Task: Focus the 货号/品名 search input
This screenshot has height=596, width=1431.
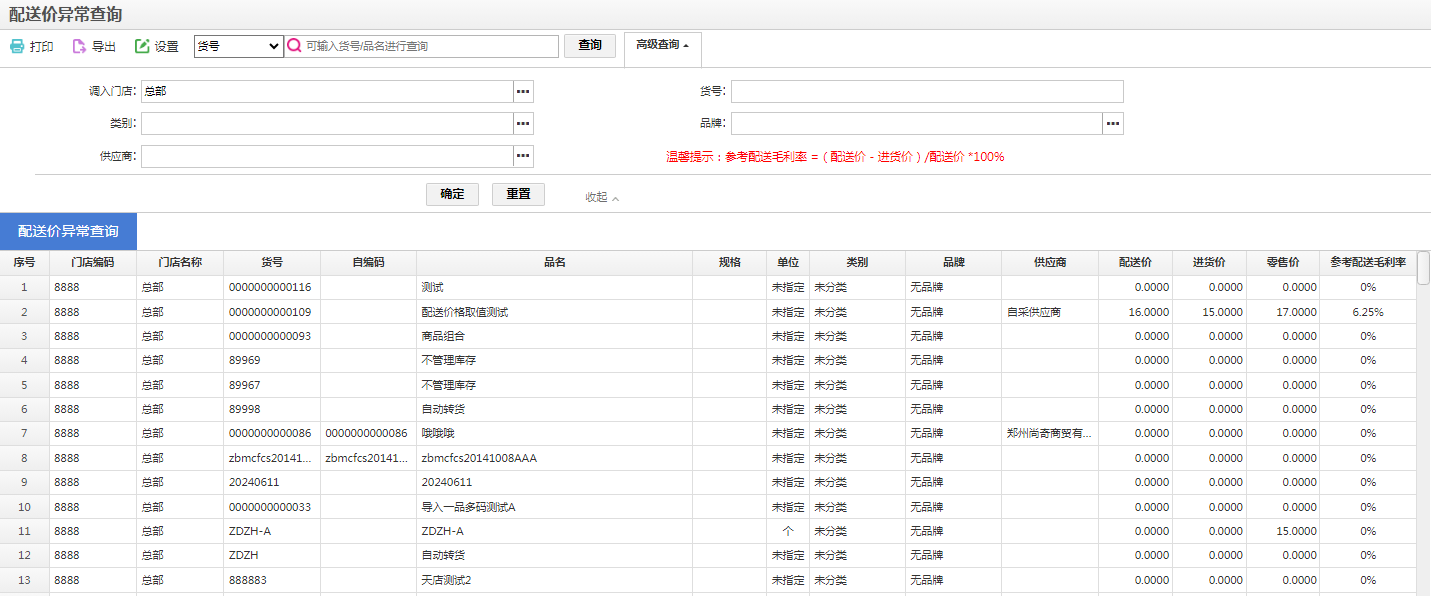Action: pyautogui.click(x=431, y=46)
